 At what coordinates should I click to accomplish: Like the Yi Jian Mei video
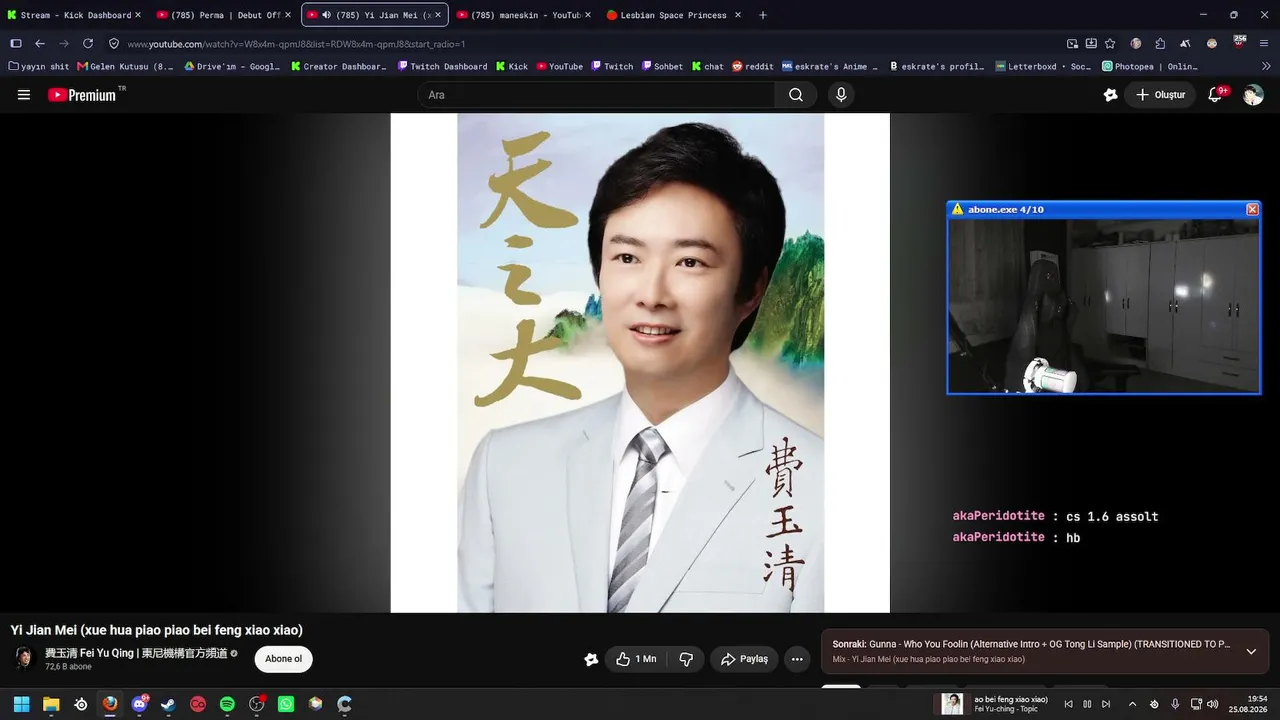click(636, 659)
